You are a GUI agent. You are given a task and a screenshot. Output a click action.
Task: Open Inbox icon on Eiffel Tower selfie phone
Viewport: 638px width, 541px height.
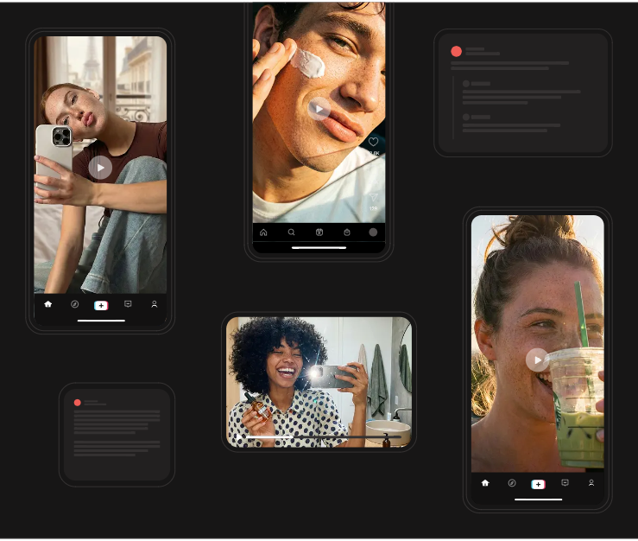(x=128, y=304)
